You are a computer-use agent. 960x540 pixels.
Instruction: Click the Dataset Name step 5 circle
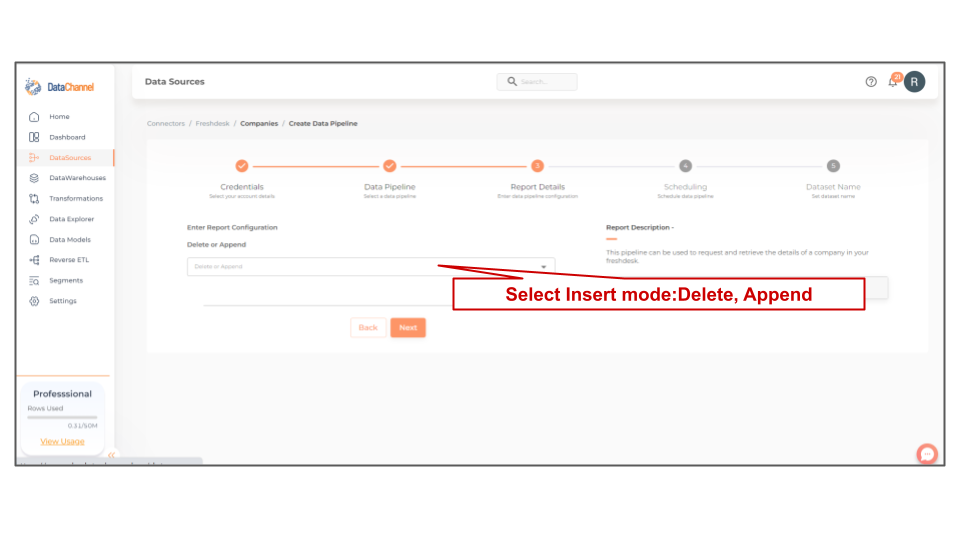tap(833, 166)
